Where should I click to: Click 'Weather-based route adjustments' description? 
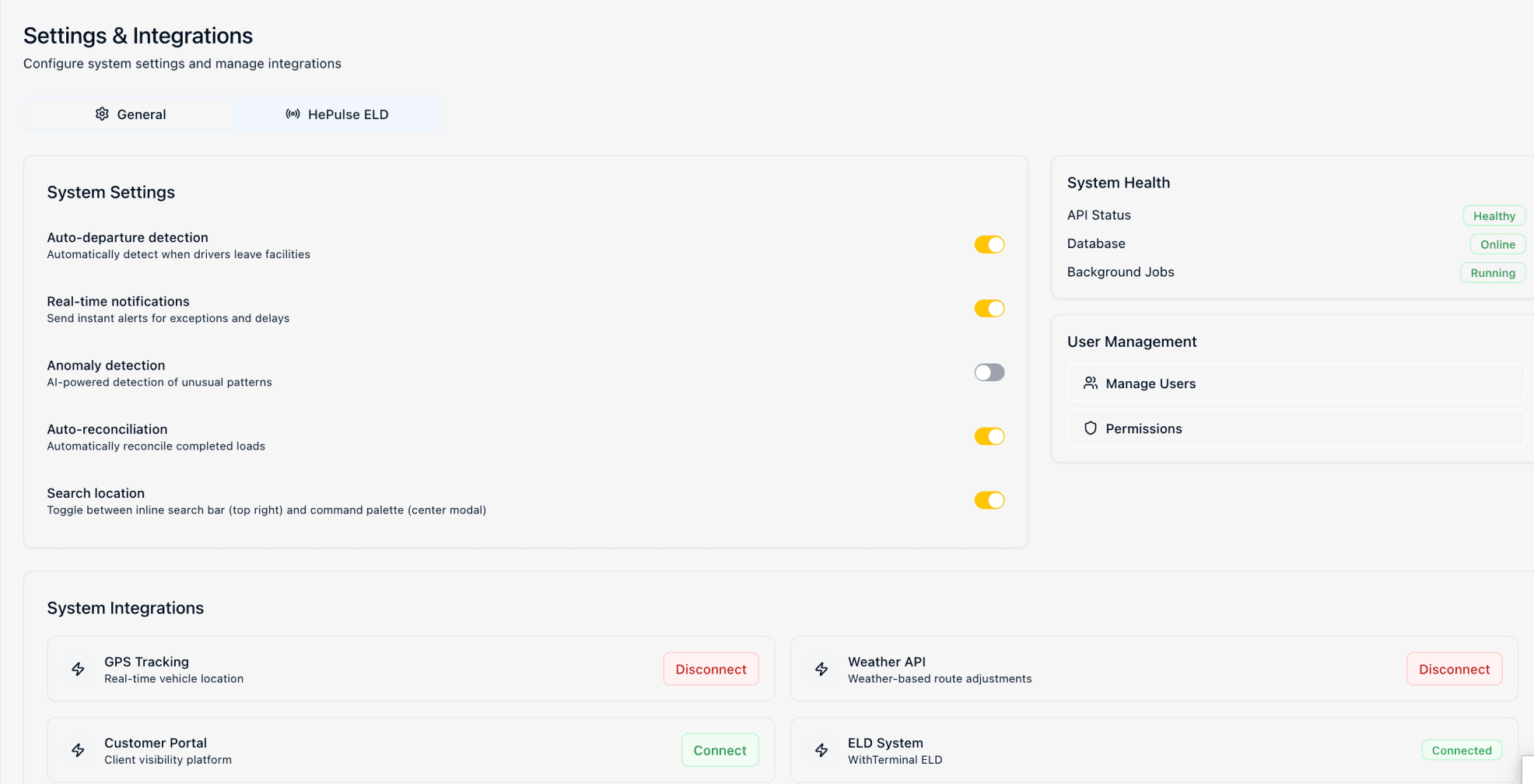coord(940,679)
